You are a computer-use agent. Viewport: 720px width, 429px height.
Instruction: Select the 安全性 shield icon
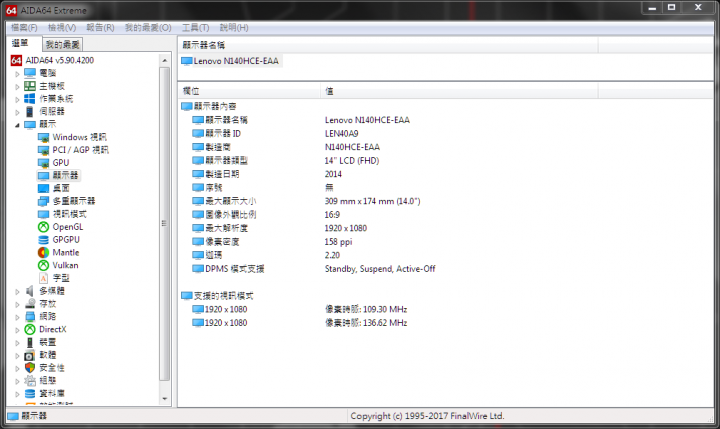click(x=30, y=367)
